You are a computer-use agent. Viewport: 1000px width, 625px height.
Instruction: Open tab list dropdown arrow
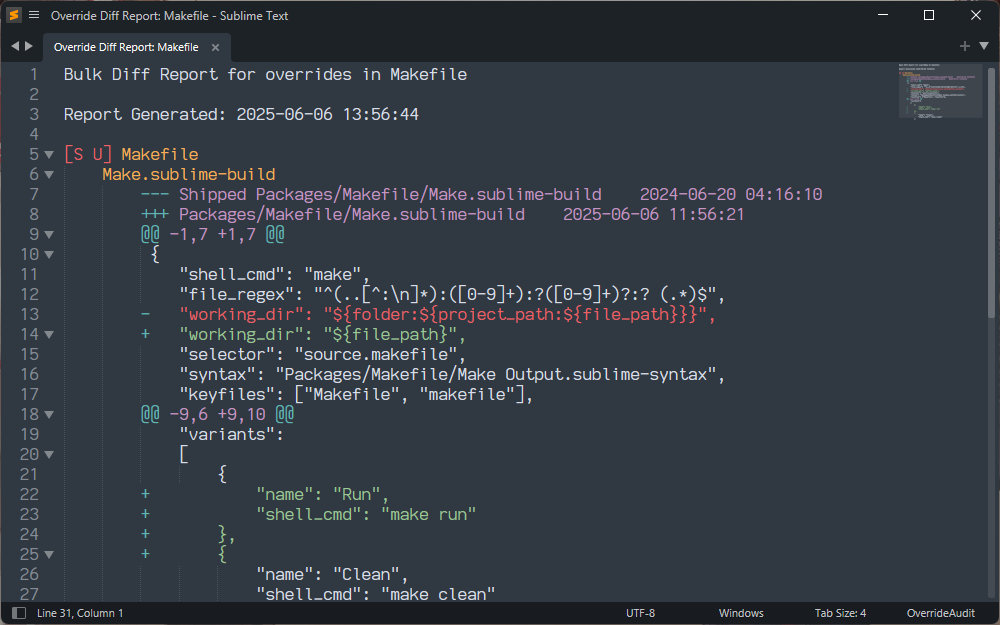(983, 47)
